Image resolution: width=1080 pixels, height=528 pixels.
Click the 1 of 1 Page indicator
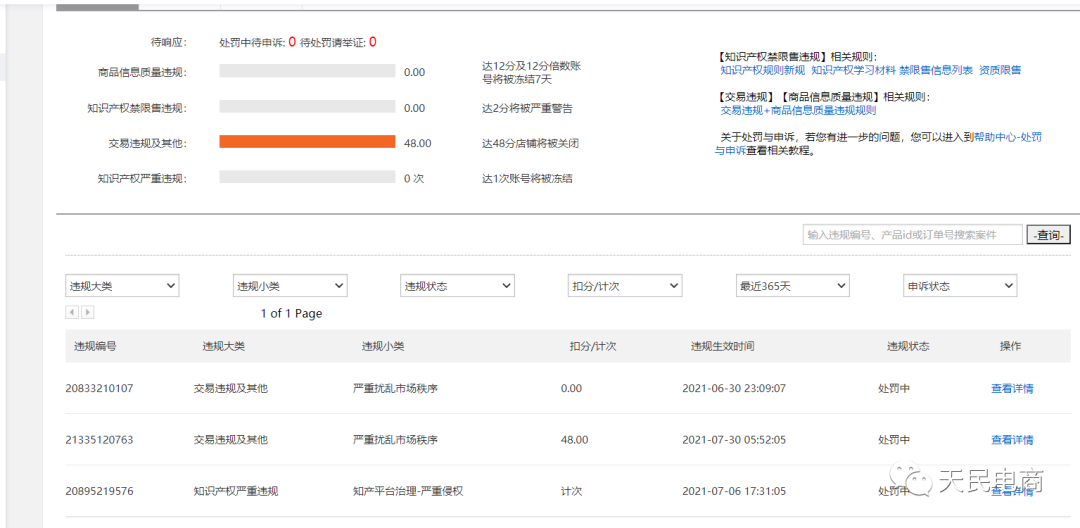pos(291,313)
